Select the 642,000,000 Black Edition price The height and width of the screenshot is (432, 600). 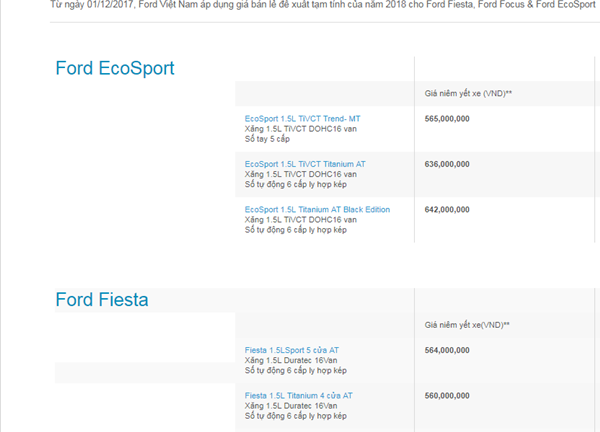click(x=447, y=209)
